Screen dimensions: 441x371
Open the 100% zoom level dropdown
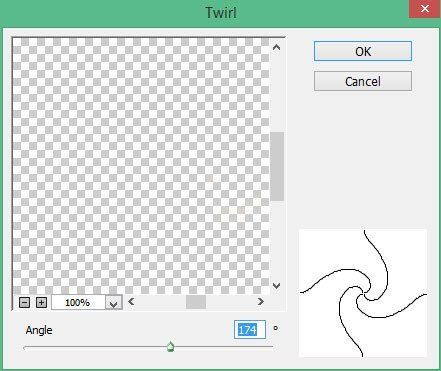(x=114, y=303)
